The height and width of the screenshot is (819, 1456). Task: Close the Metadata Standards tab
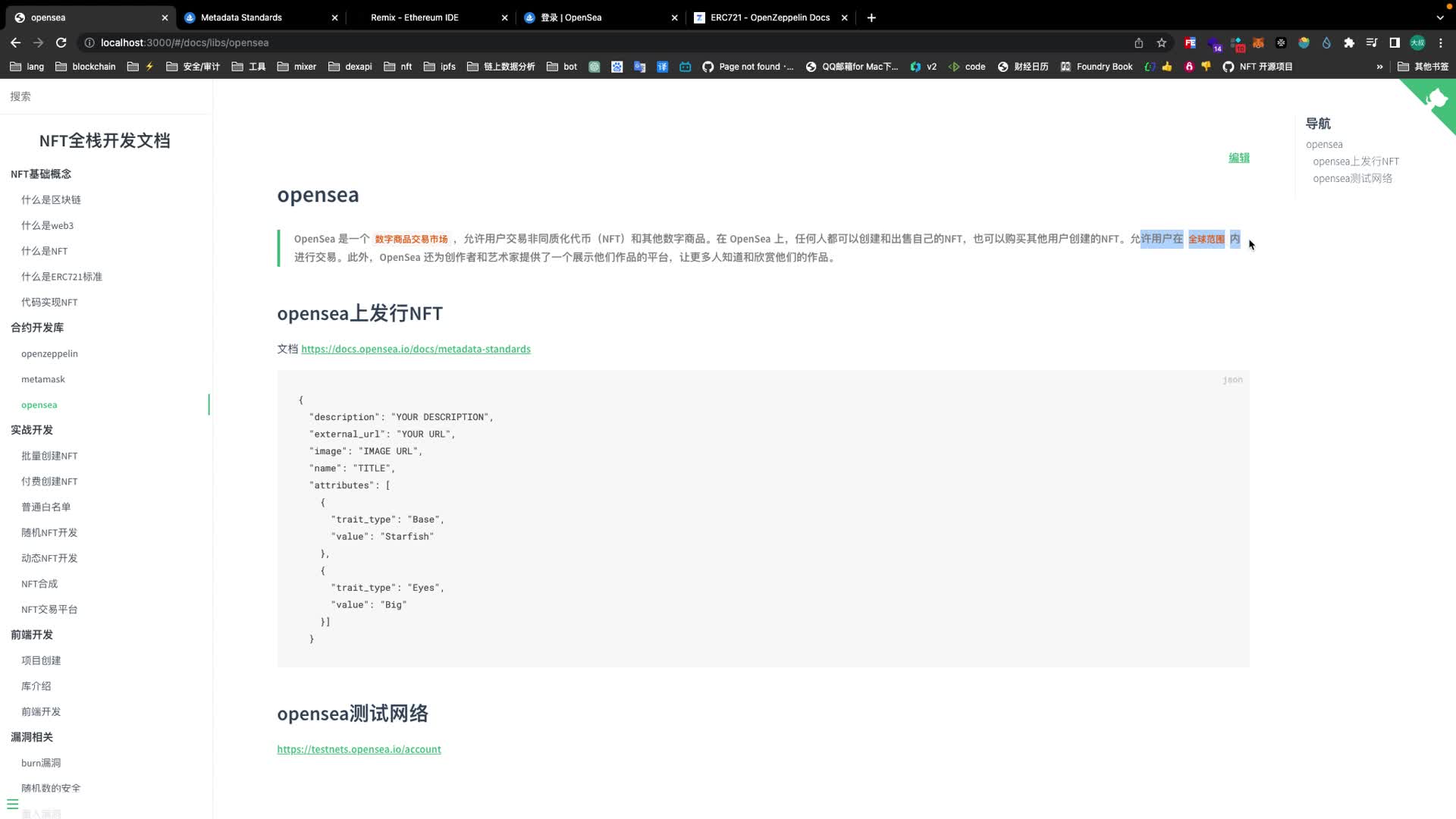(x=334, y=17)
